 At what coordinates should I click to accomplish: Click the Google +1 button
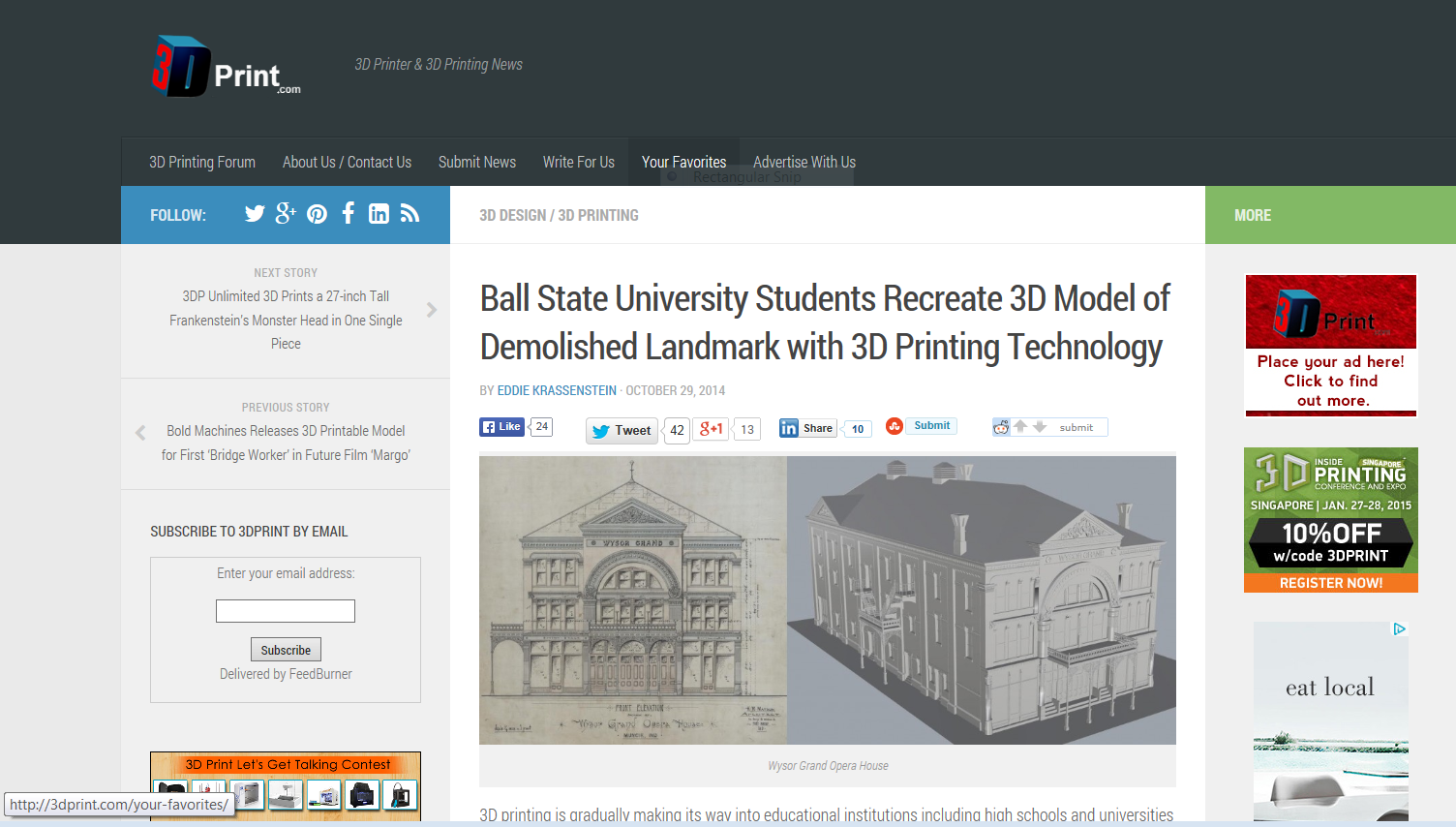(712, 429)
